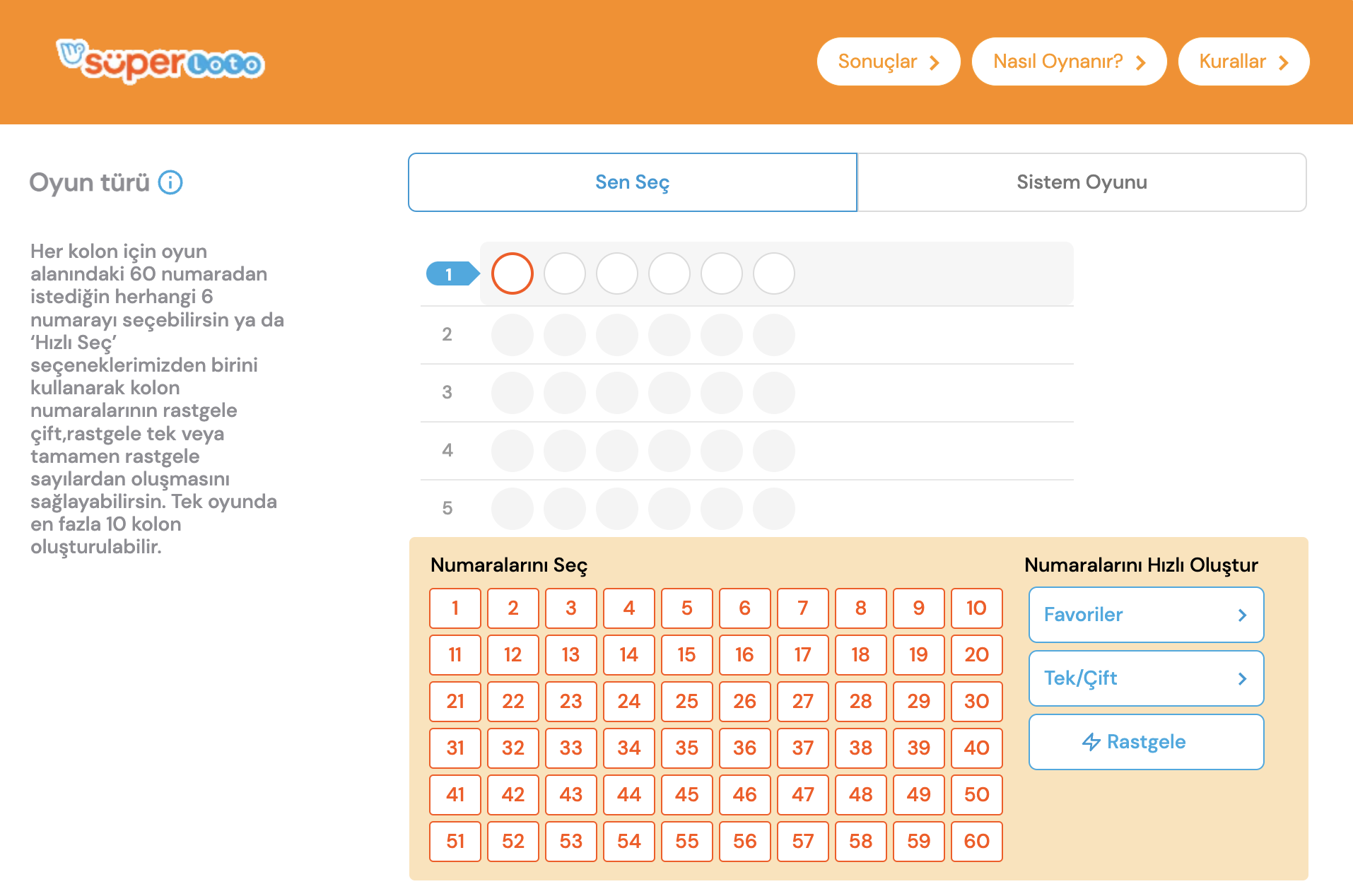The height and width of the screenshot is (896, 1353).
Task: Select number 18 from the grid
Action: 861,655
